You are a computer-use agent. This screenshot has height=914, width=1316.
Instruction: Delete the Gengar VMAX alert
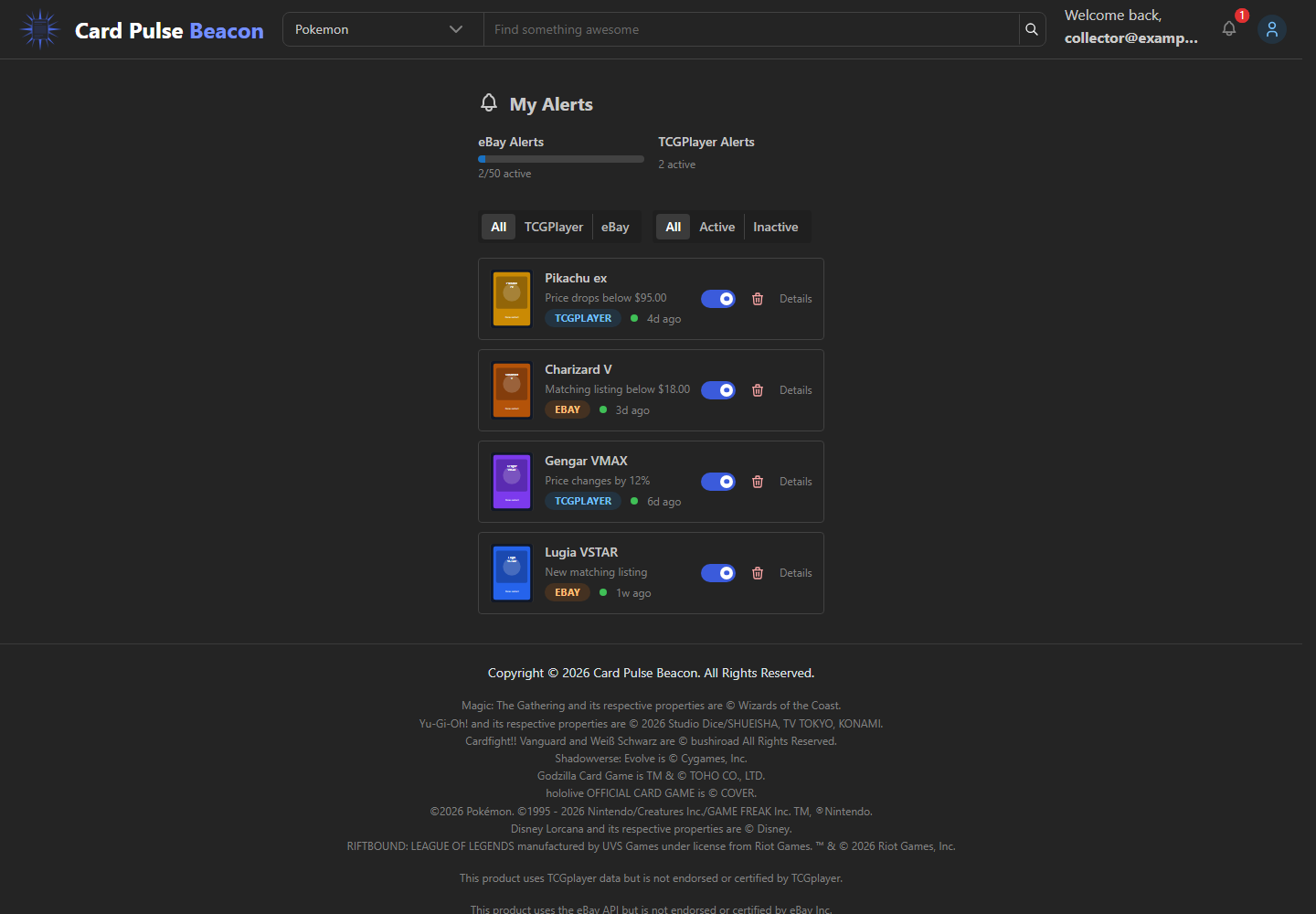point(758,482)
